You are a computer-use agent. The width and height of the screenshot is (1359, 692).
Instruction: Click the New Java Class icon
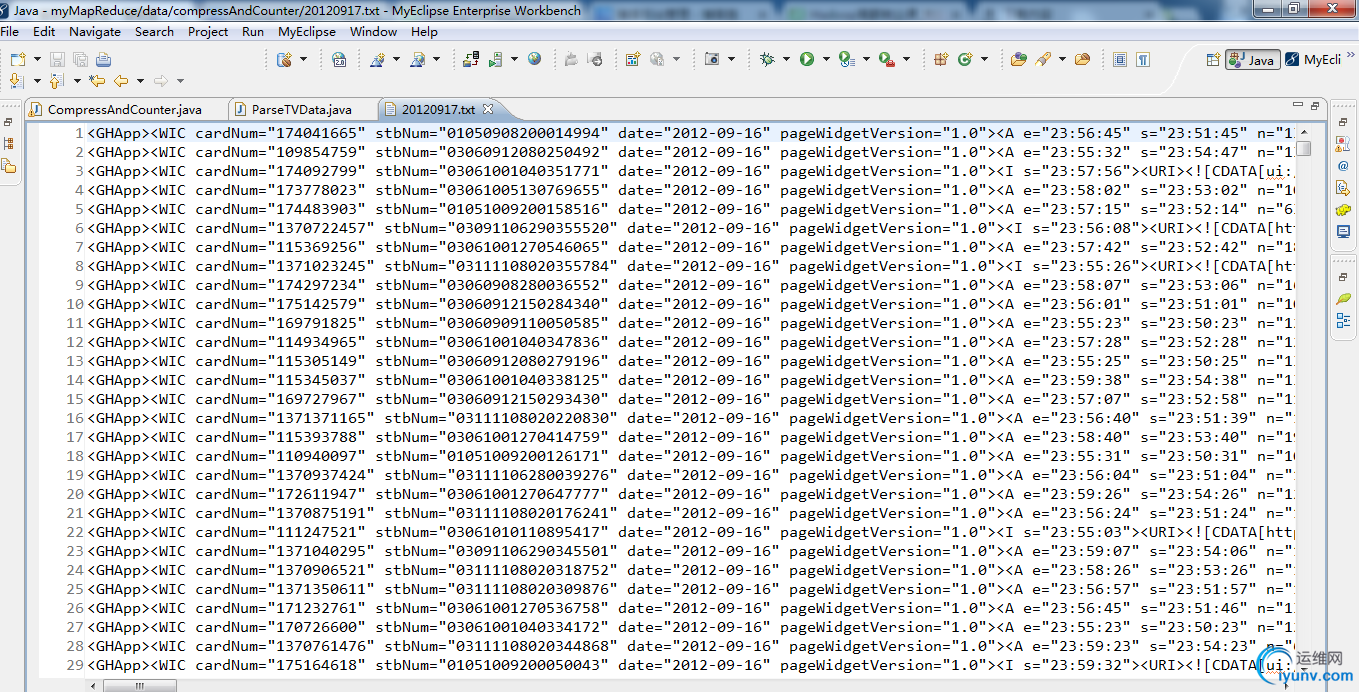click(965, 60)
